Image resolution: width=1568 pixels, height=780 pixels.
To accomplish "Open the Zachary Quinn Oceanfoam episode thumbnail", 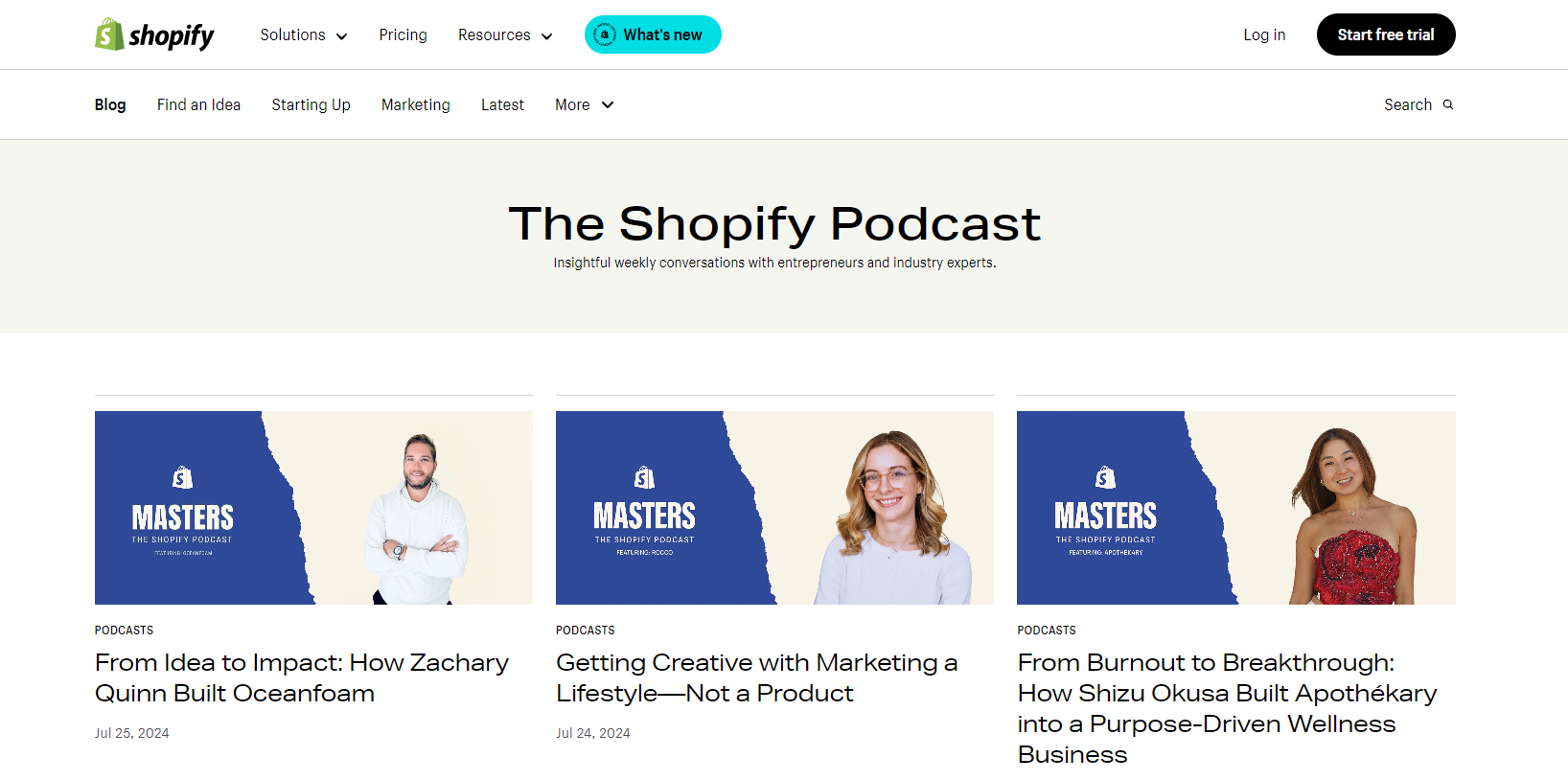I will 313,508.
